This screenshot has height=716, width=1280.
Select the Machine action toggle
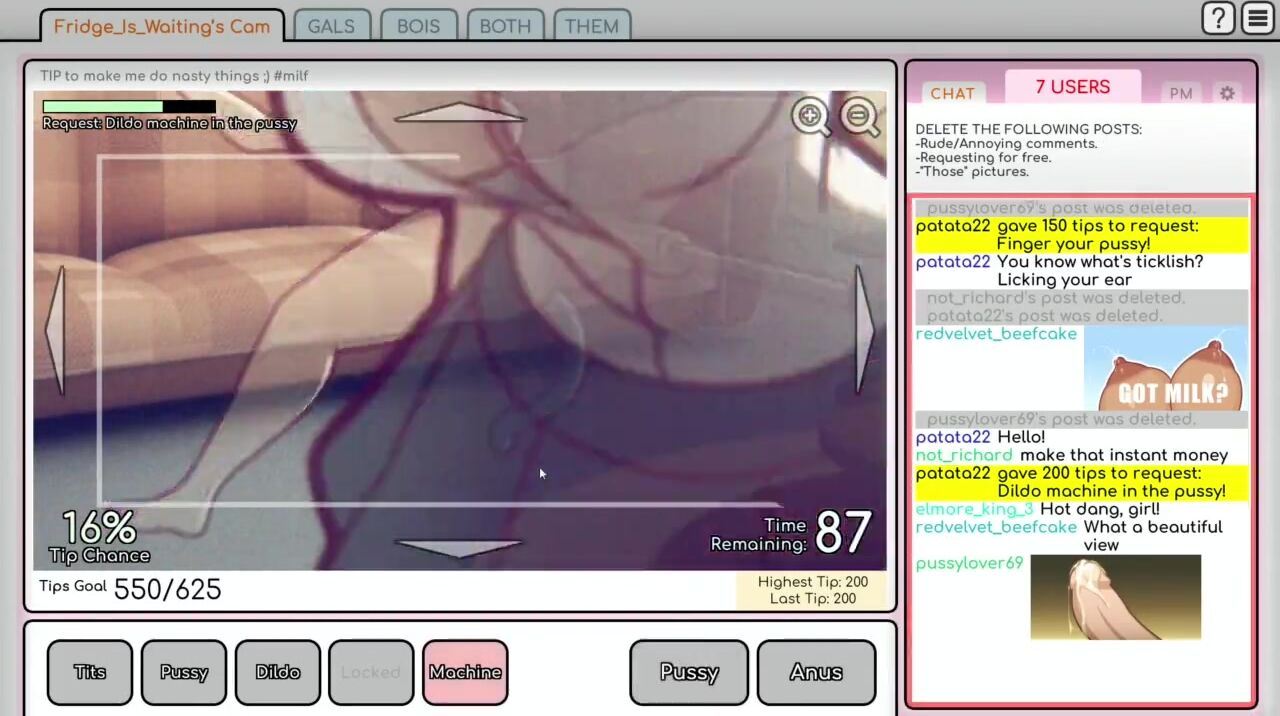[465, 672]
